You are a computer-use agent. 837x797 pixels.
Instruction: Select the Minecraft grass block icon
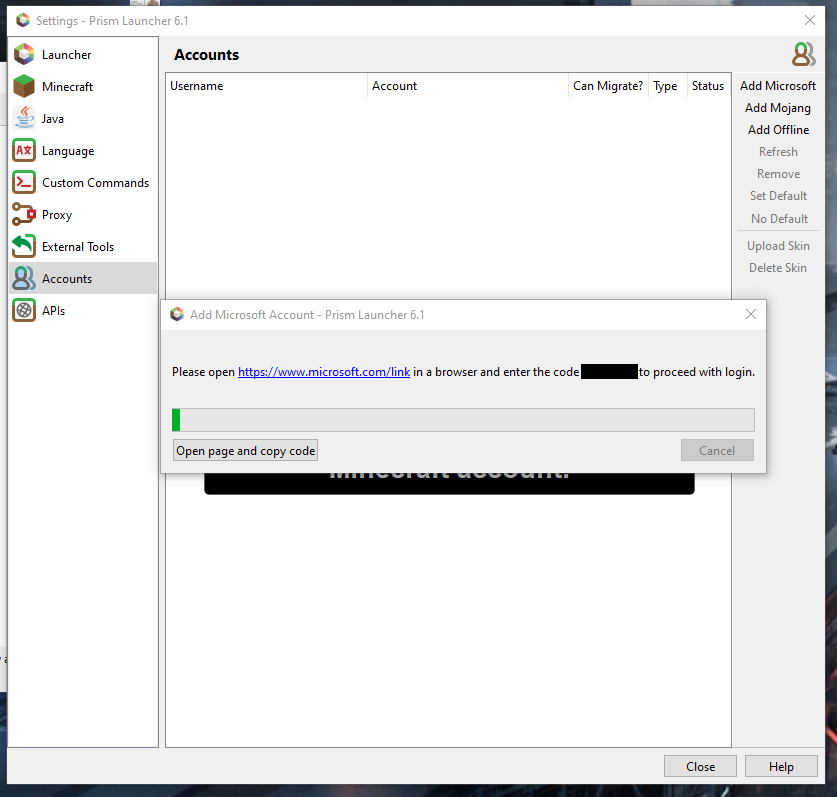pos(23,86)
